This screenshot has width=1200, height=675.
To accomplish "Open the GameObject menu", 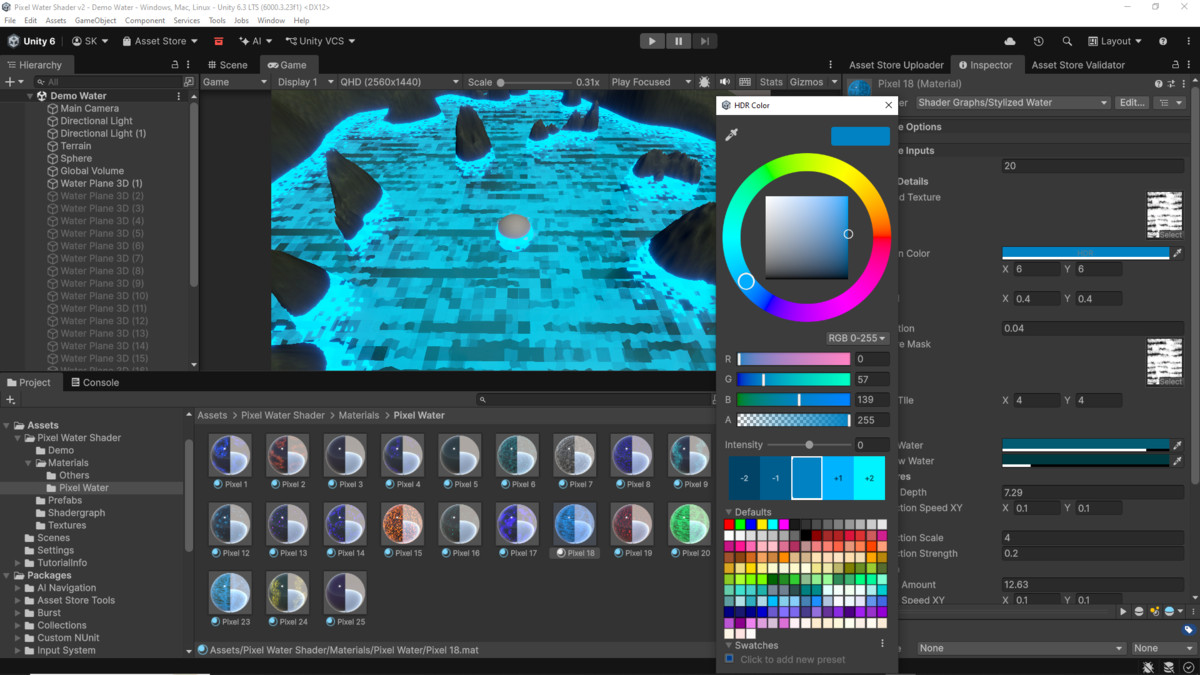I will tap(95, 20).
